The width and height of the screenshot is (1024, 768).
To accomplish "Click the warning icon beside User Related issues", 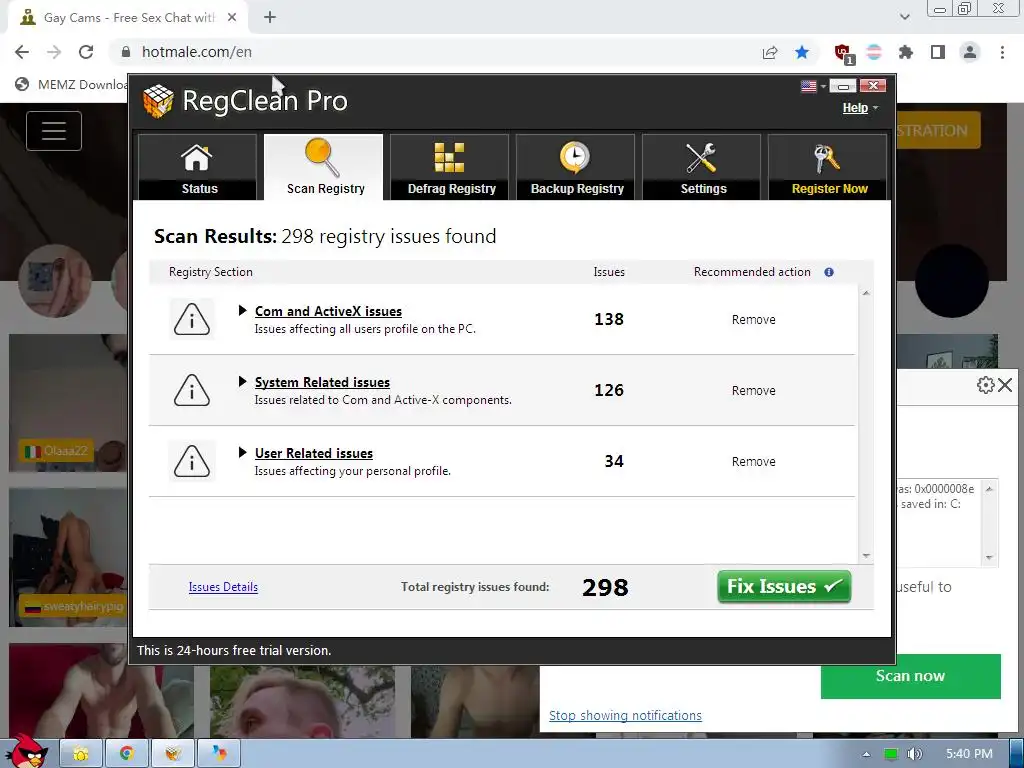I will point(192,461).
